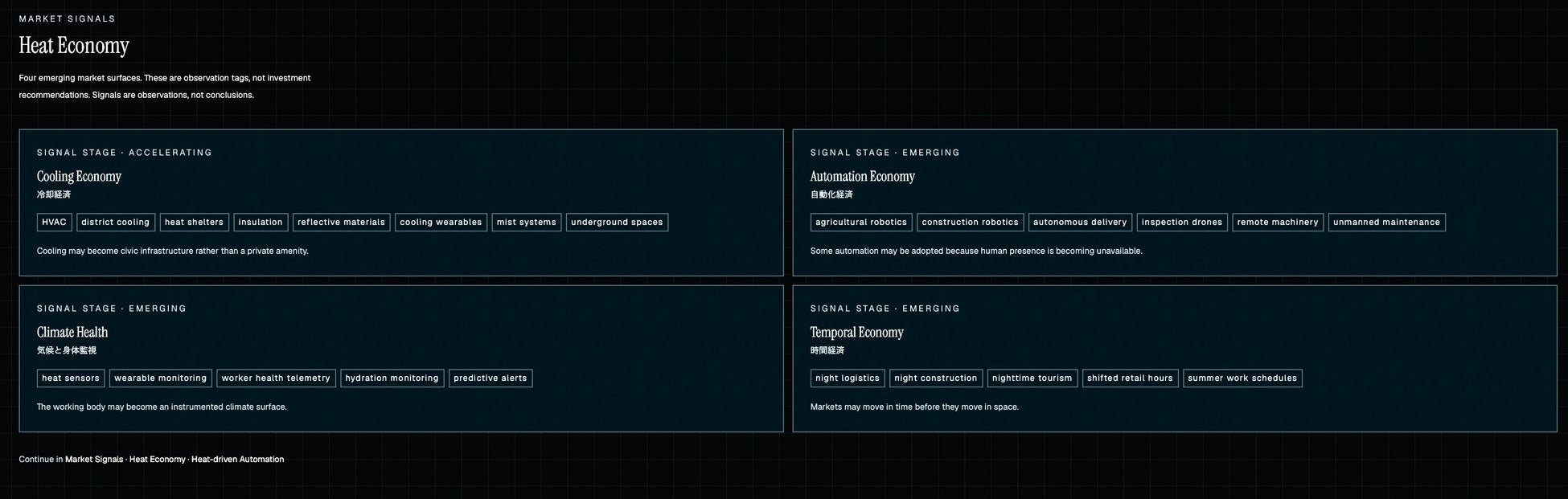Open the Heat-driven Automation link

(x=237, y=460)
